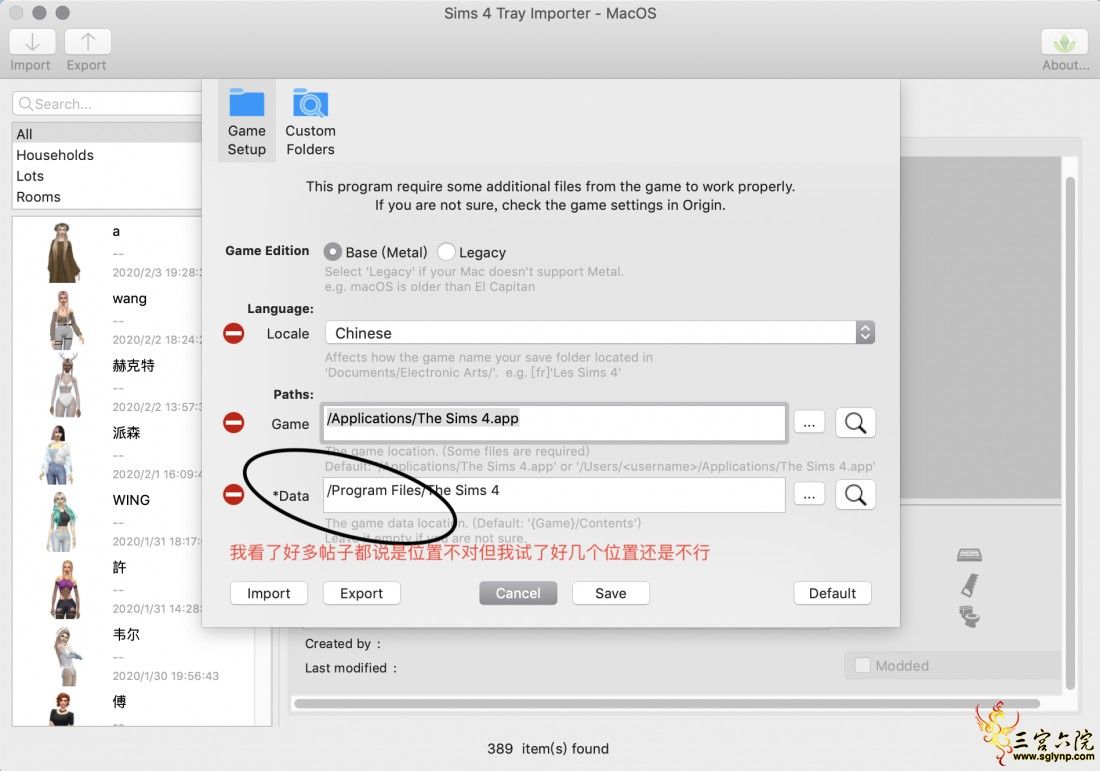Select the 許 household thumbnail

pos(67,589)
